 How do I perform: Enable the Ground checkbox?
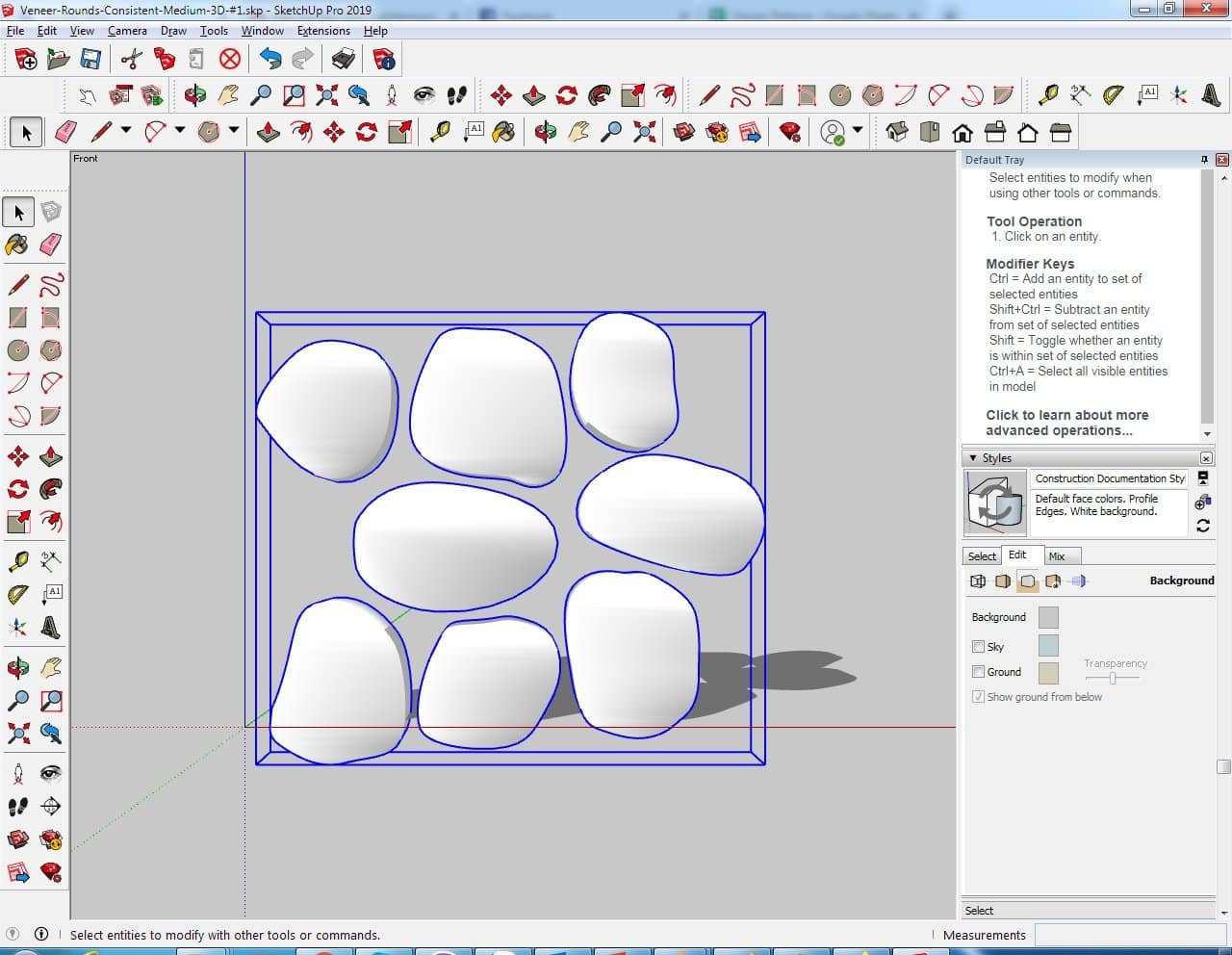[x=978, y=672]
